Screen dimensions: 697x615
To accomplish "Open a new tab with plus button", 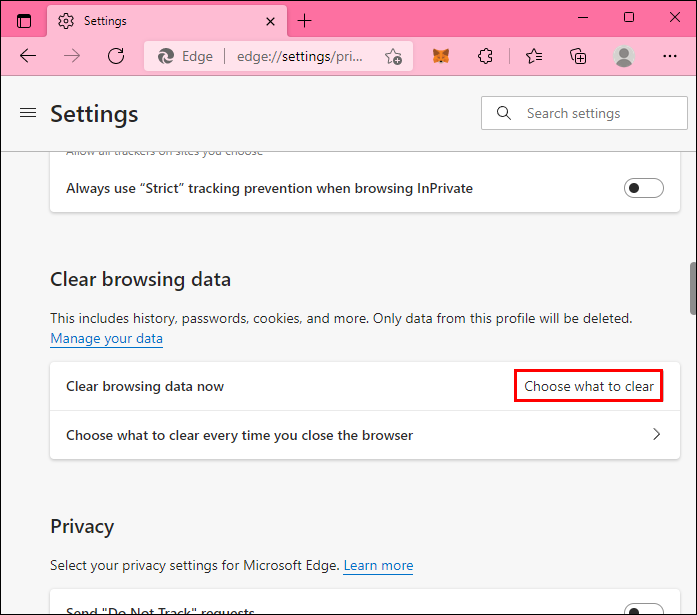I will point(305,20).
